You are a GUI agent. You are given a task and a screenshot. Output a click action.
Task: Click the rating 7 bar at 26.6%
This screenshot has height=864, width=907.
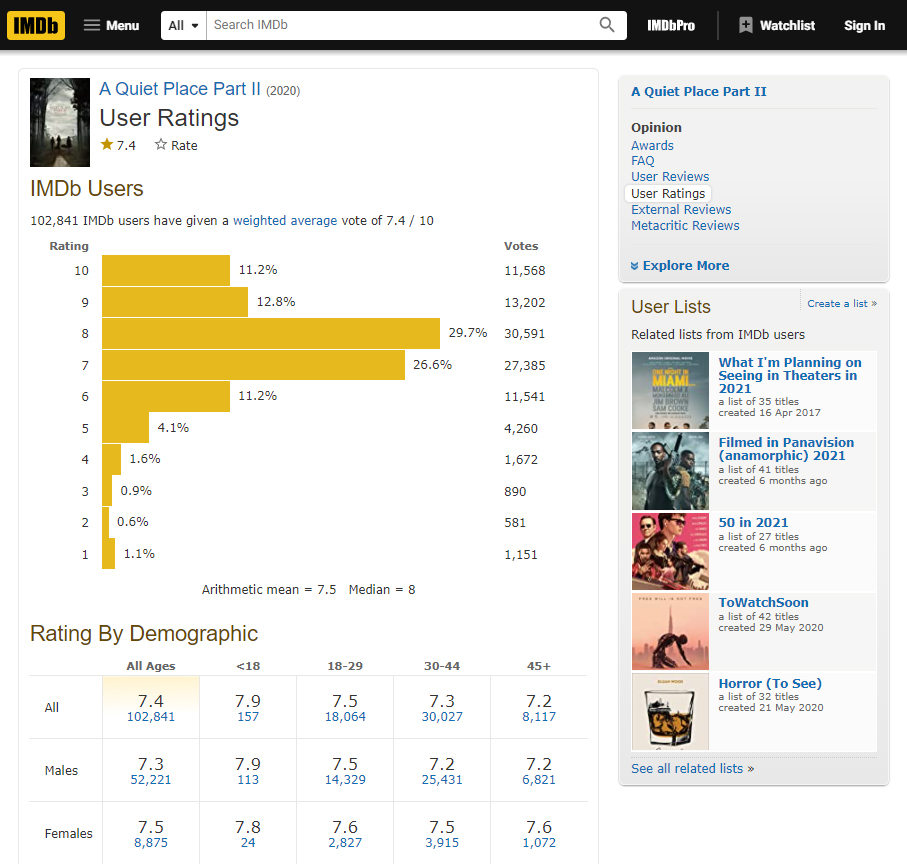pos(253,365)
